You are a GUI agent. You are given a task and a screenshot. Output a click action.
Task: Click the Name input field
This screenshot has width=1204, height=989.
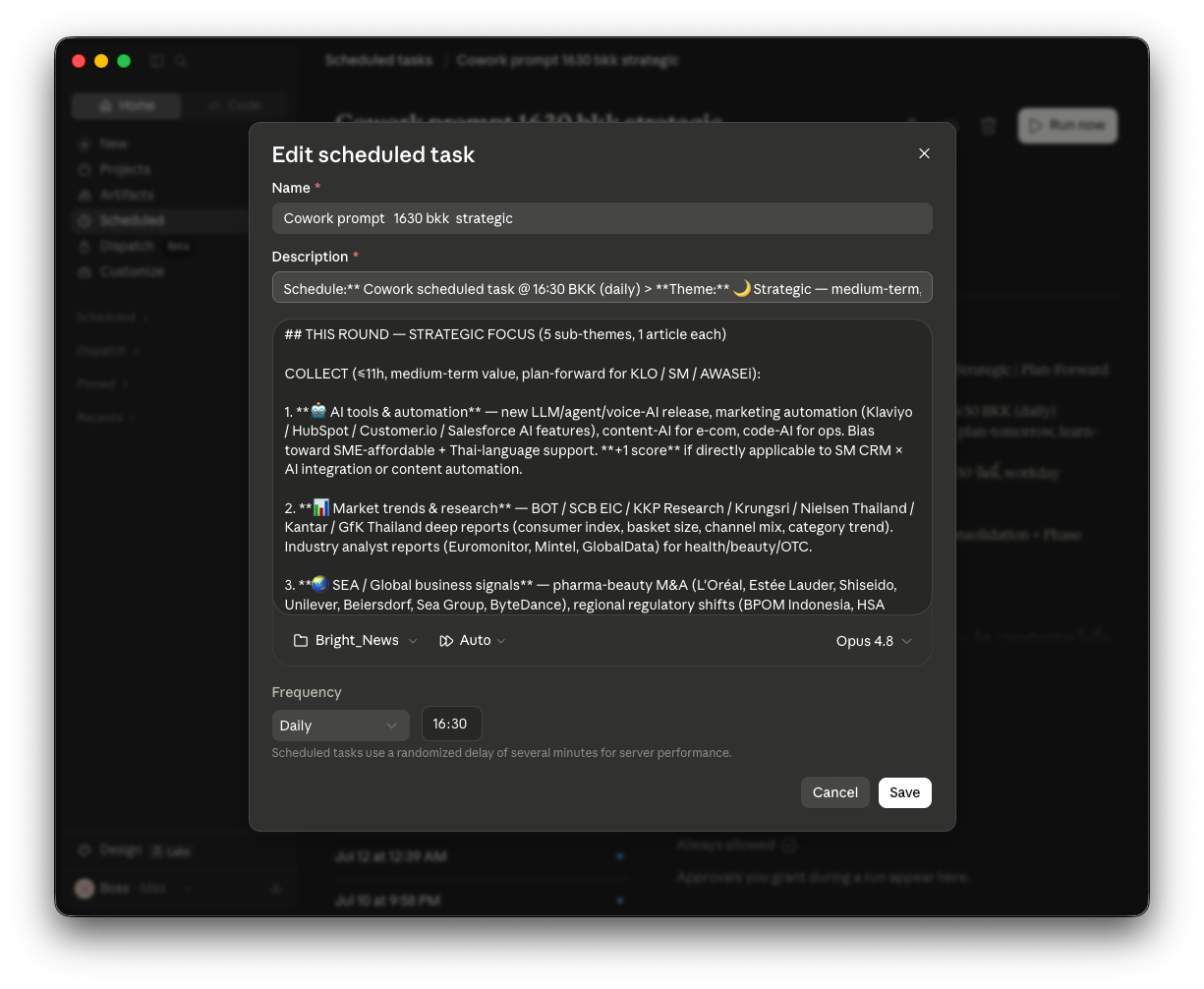point(602,218)
